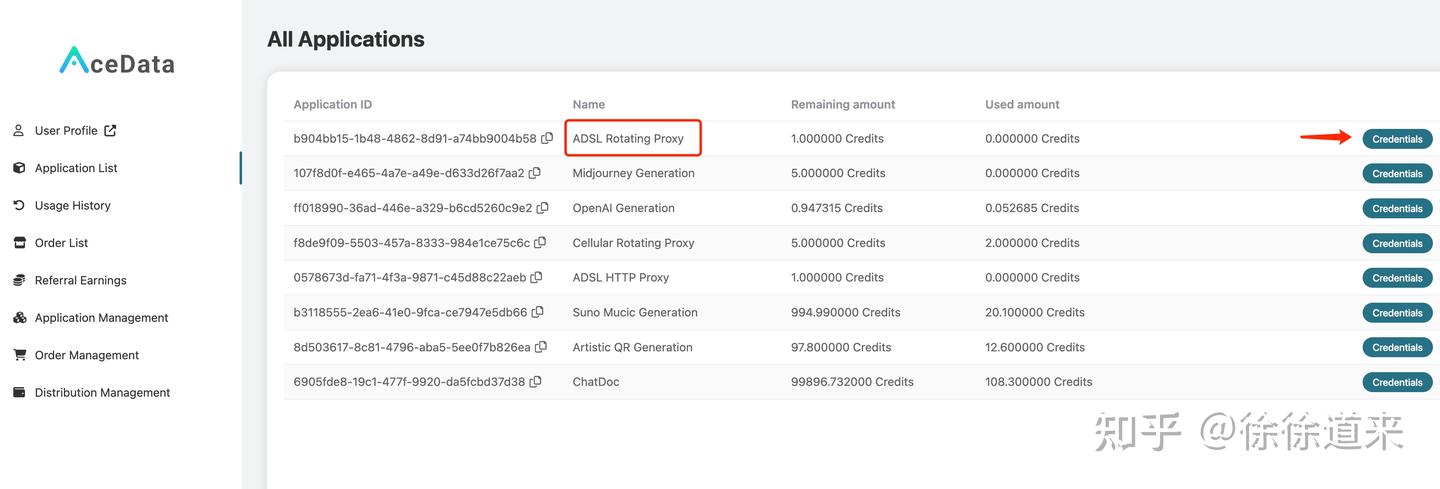This screenshot has width=1440, height=489.
Task: Select Application List in sidebar
Action: point(76,168)
